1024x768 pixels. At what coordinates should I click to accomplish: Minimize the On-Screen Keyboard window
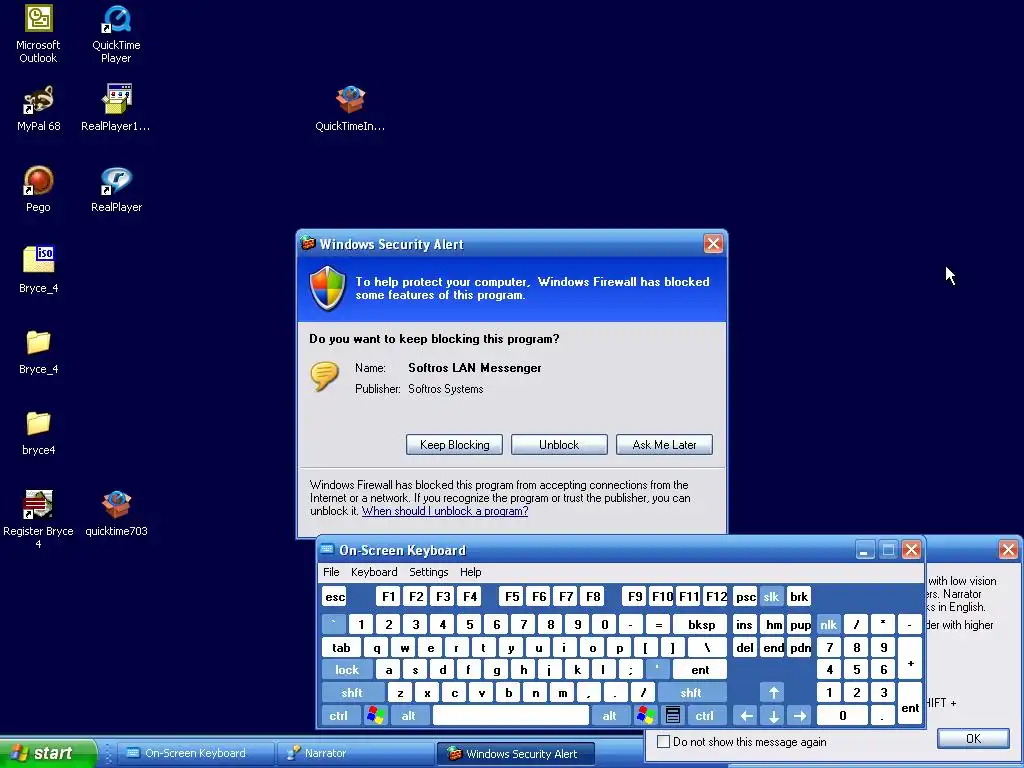(x=865, y=550)
